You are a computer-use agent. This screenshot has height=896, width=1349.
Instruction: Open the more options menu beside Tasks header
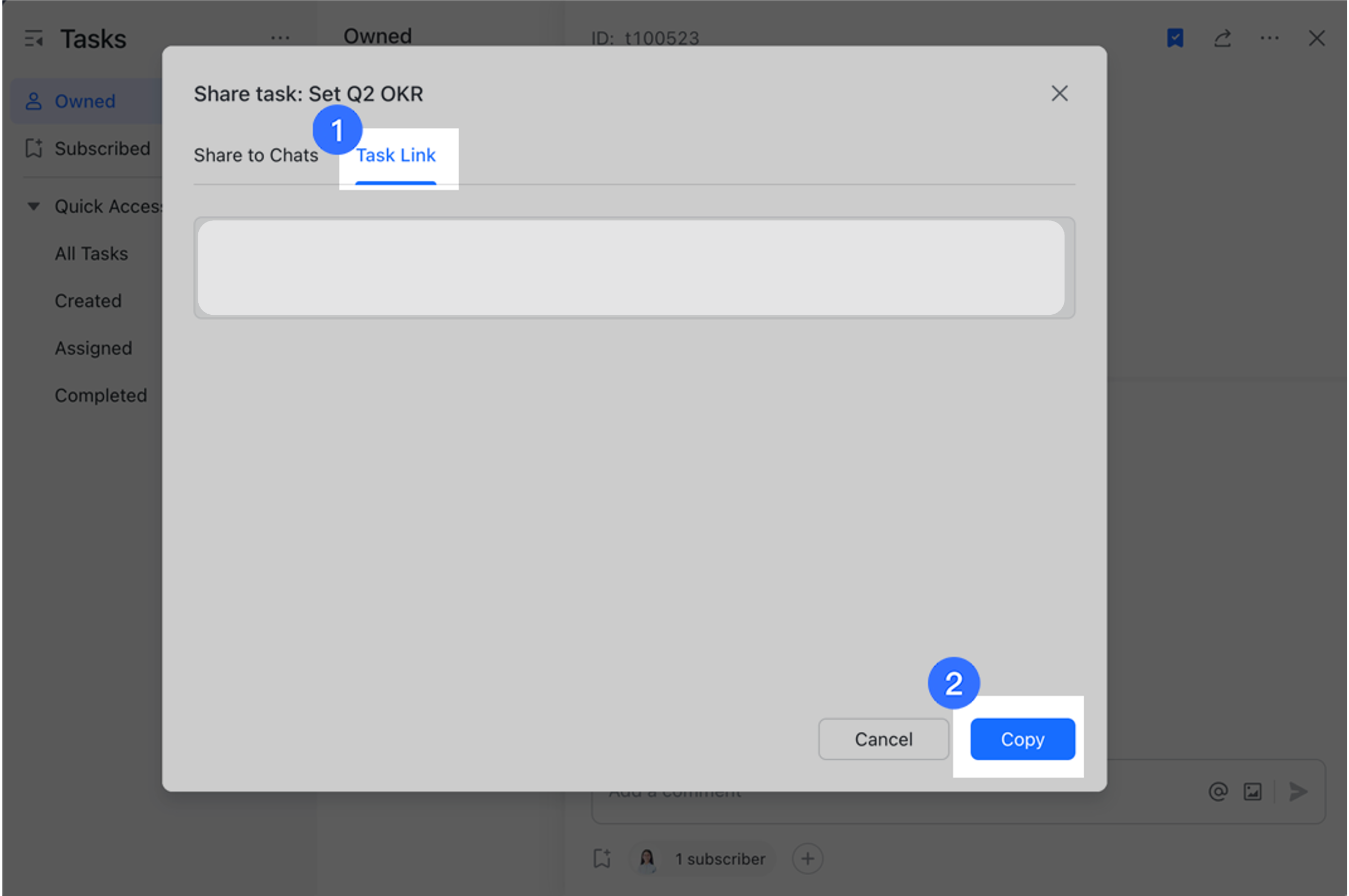click(281, 38)
